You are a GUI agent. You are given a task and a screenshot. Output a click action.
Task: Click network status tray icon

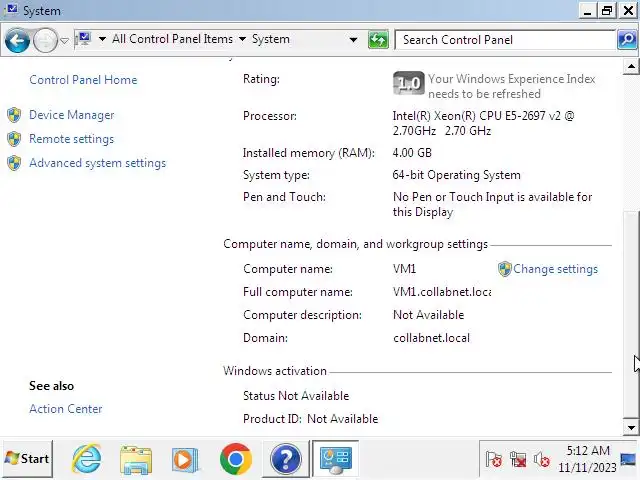tap(518, 460)
